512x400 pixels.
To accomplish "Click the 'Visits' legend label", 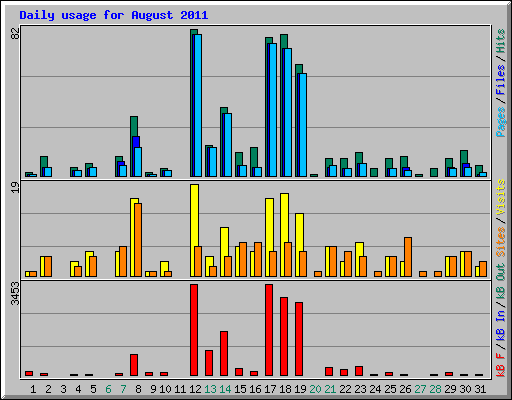I will 501,197.
